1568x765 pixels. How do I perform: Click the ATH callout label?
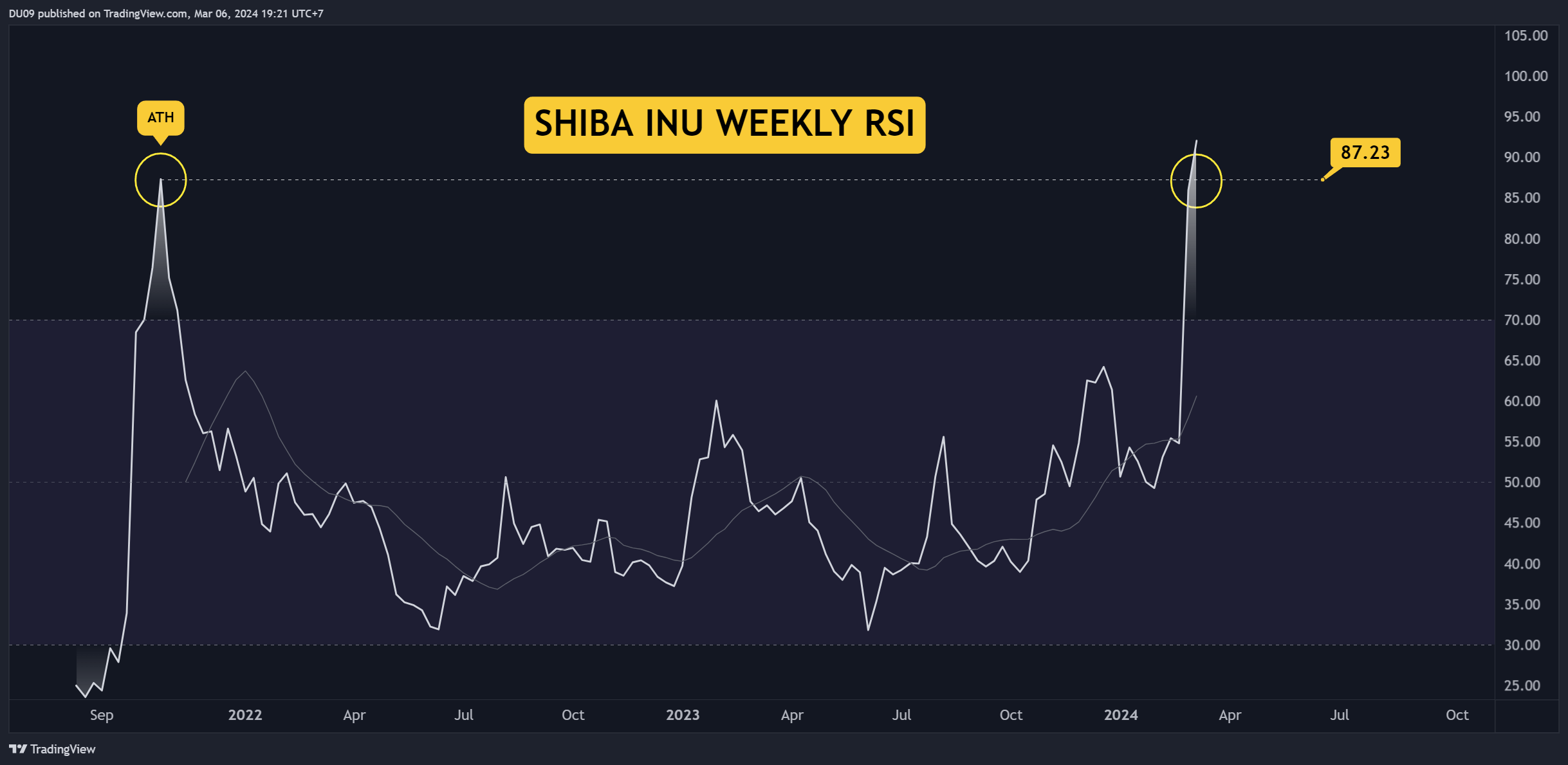pos(161,118)
